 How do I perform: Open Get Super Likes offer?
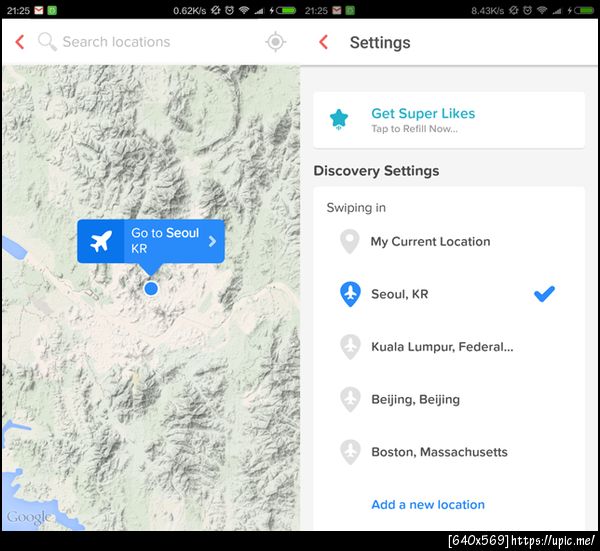click(x=449, y=120)
